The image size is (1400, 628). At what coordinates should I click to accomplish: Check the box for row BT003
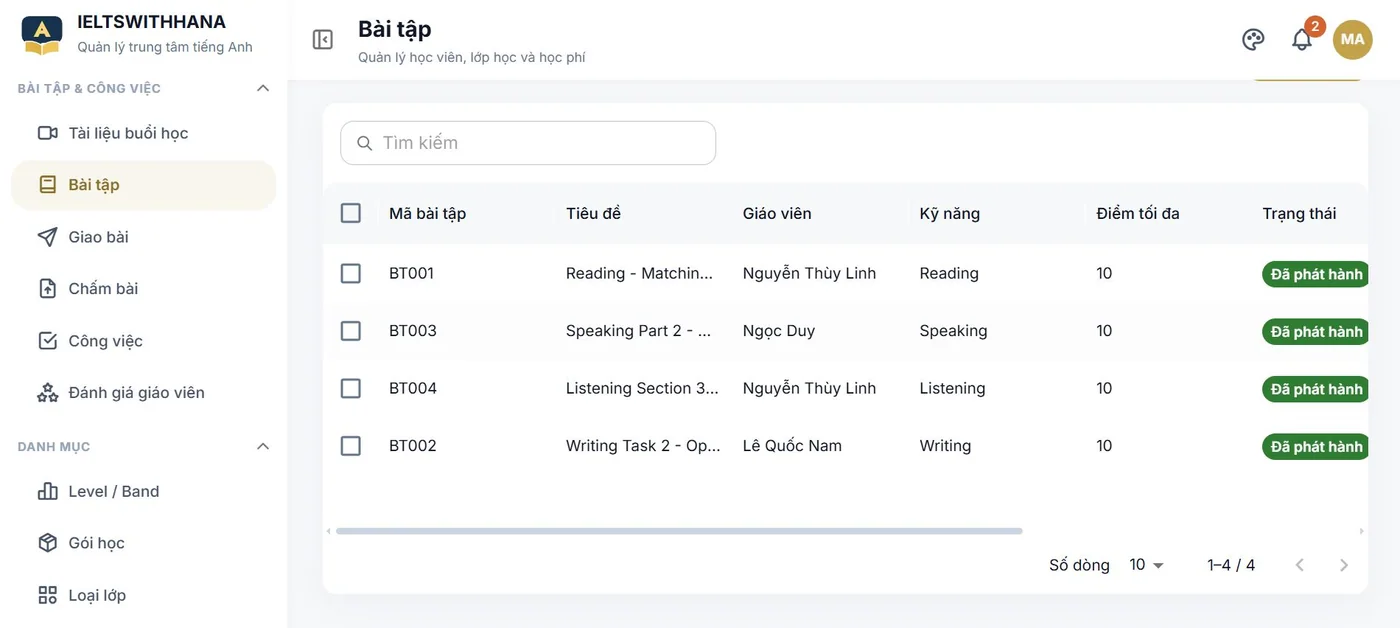pos(351,331)
